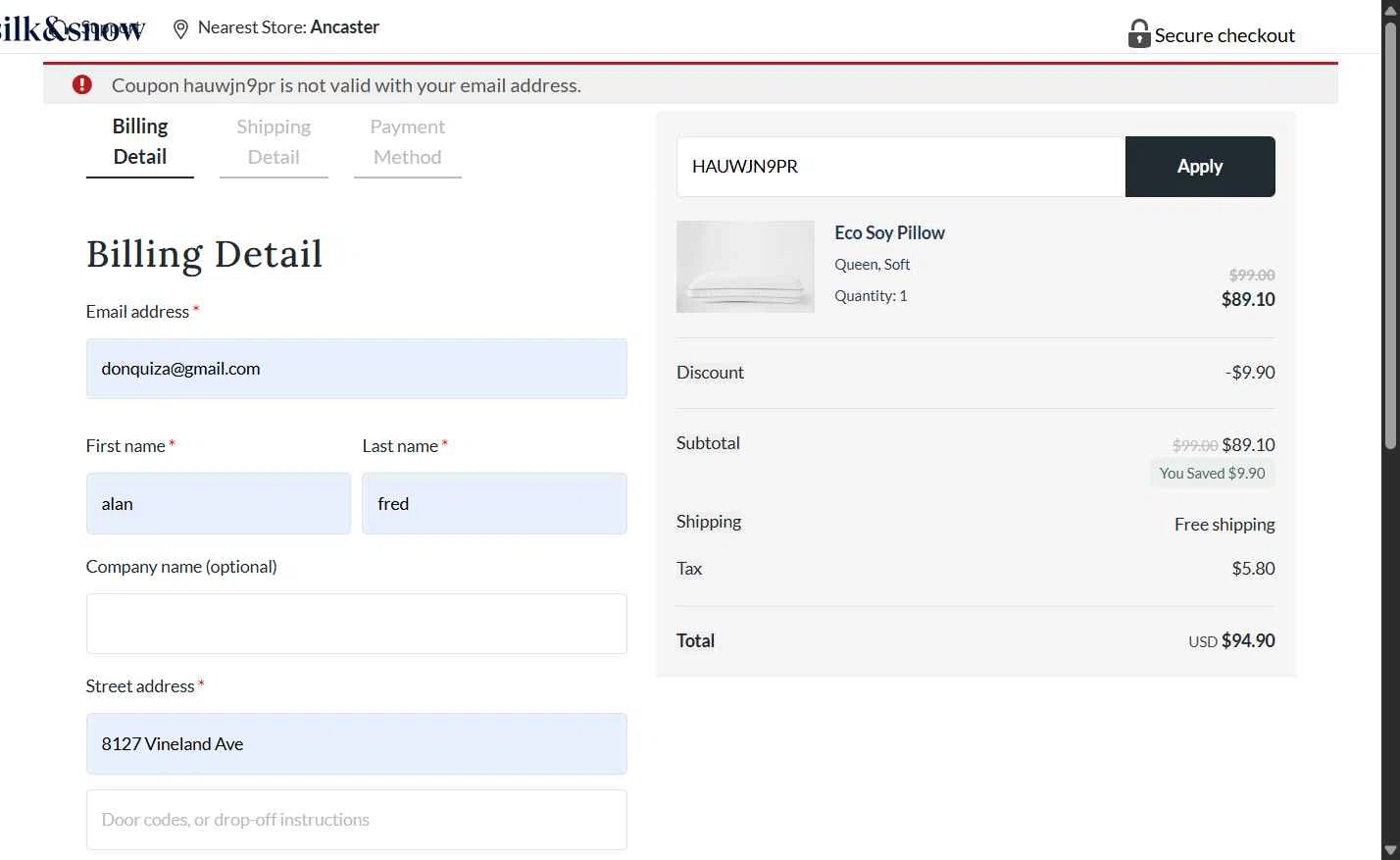This screenshot has width=1400, height=860.
Task: Focus the door codes drop-off instructions field
Action: tap(357, 820)
